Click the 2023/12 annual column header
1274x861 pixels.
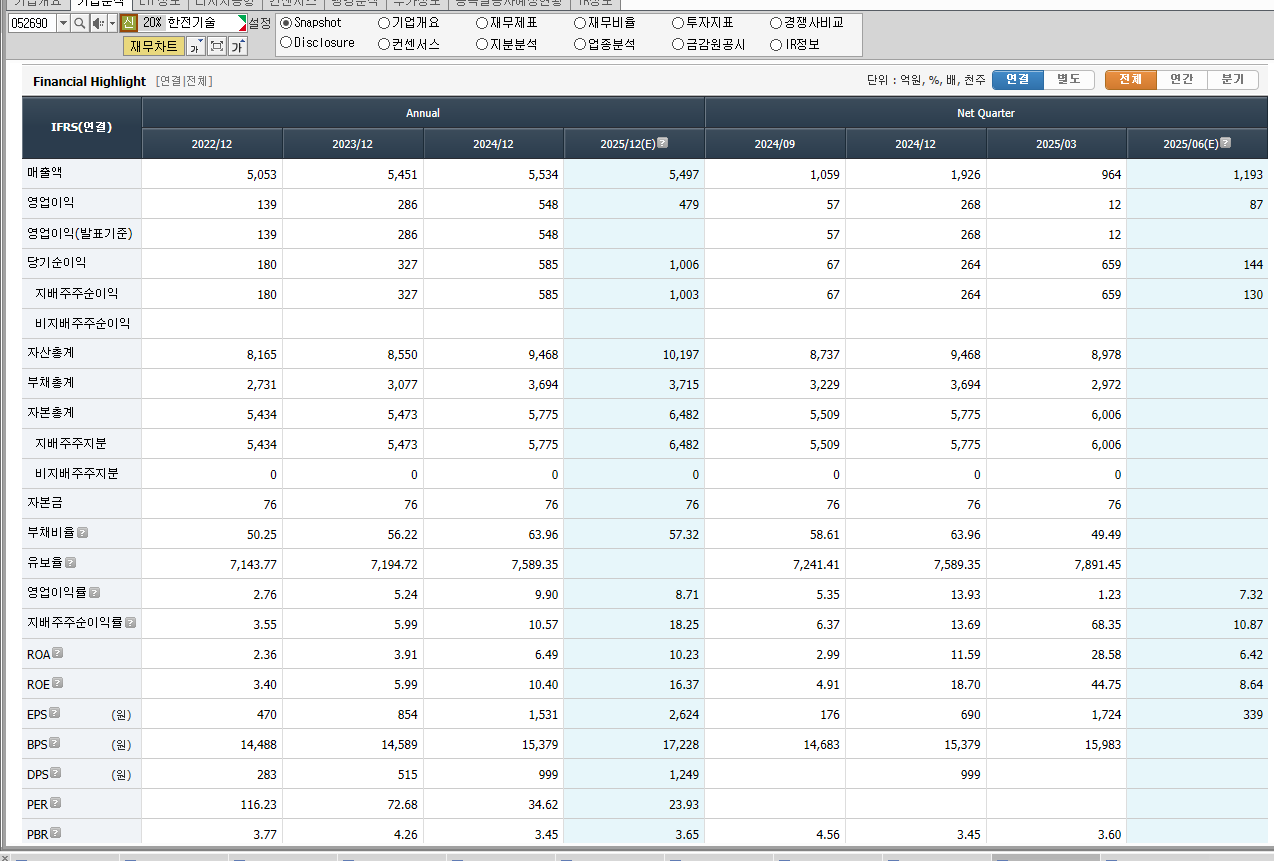[x=353, y=144]
